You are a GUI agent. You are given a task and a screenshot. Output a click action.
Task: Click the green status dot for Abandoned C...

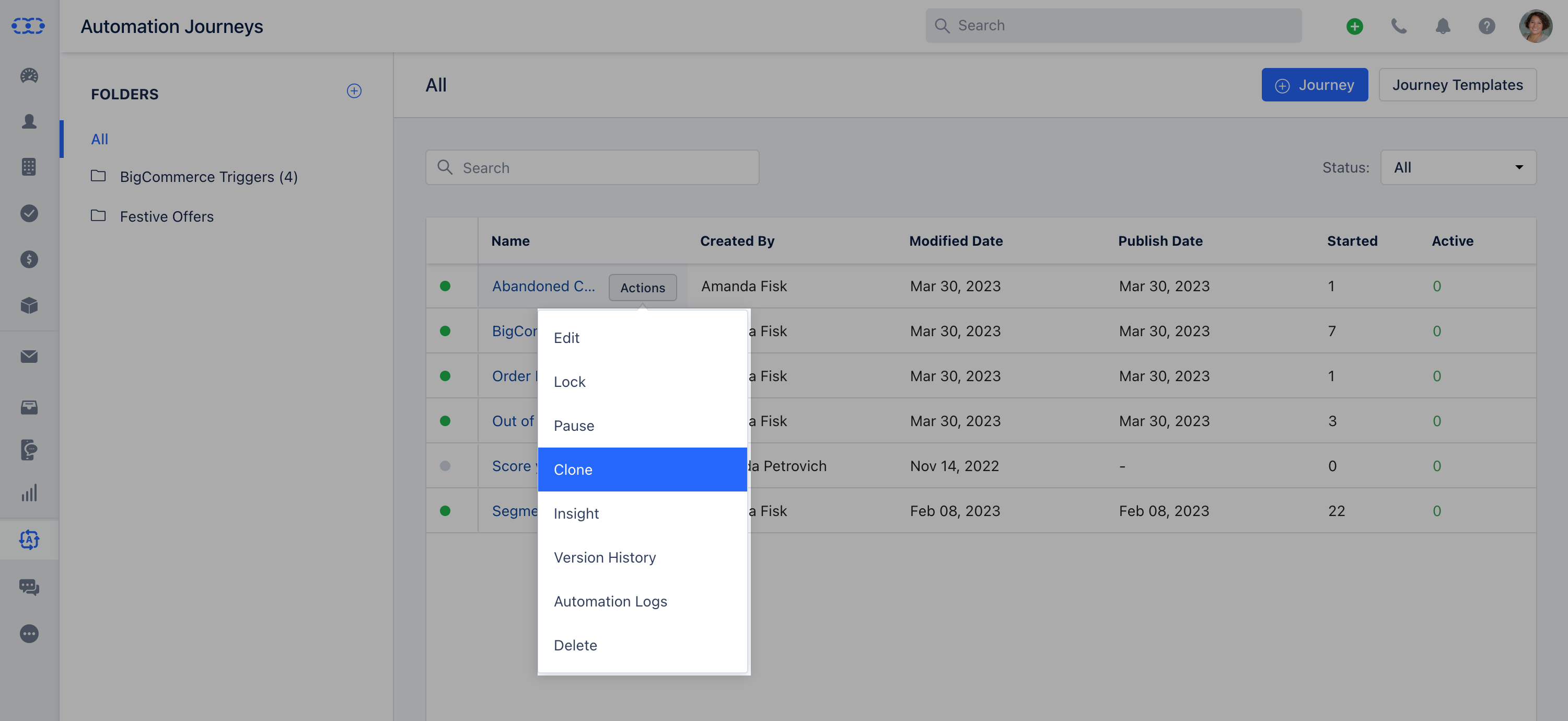445,285
